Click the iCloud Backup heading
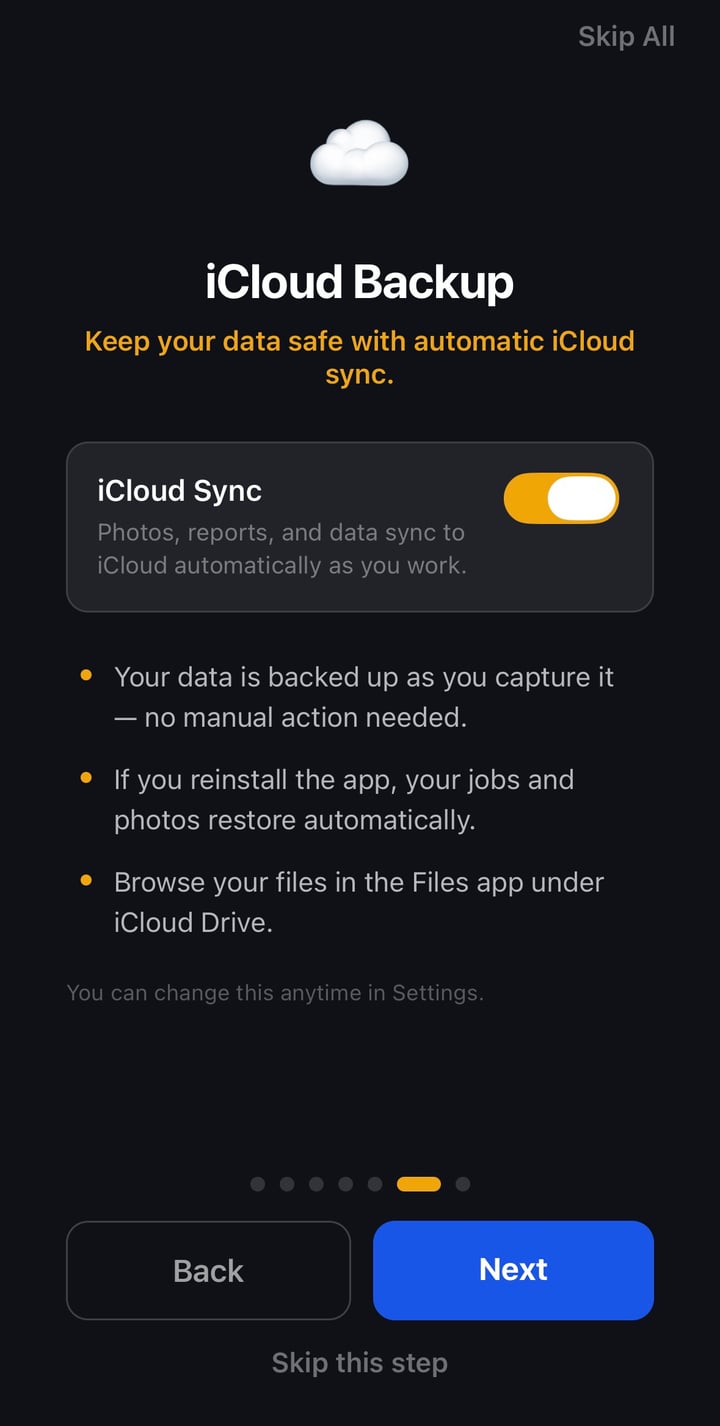This screenshot has width=720, height=1426. click(359, 281)
